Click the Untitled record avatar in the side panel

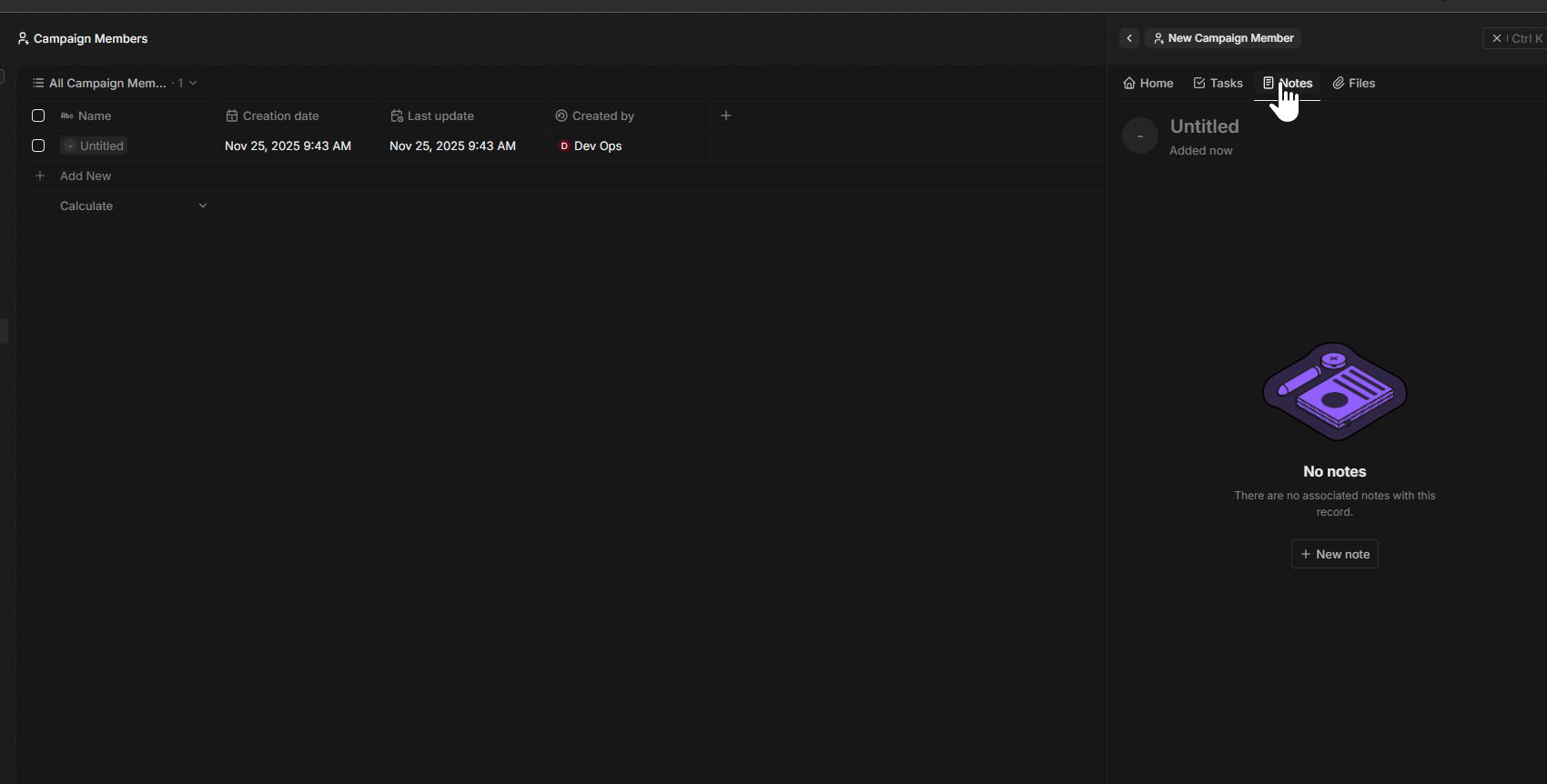tap(1140, 136)
